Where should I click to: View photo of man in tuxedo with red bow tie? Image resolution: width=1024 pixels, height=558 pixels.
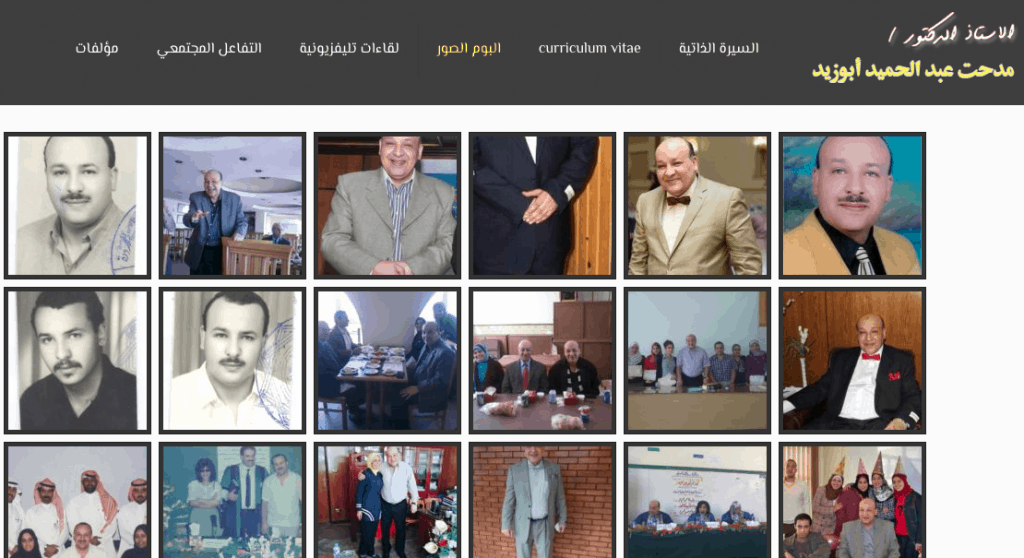coord(852,360)
